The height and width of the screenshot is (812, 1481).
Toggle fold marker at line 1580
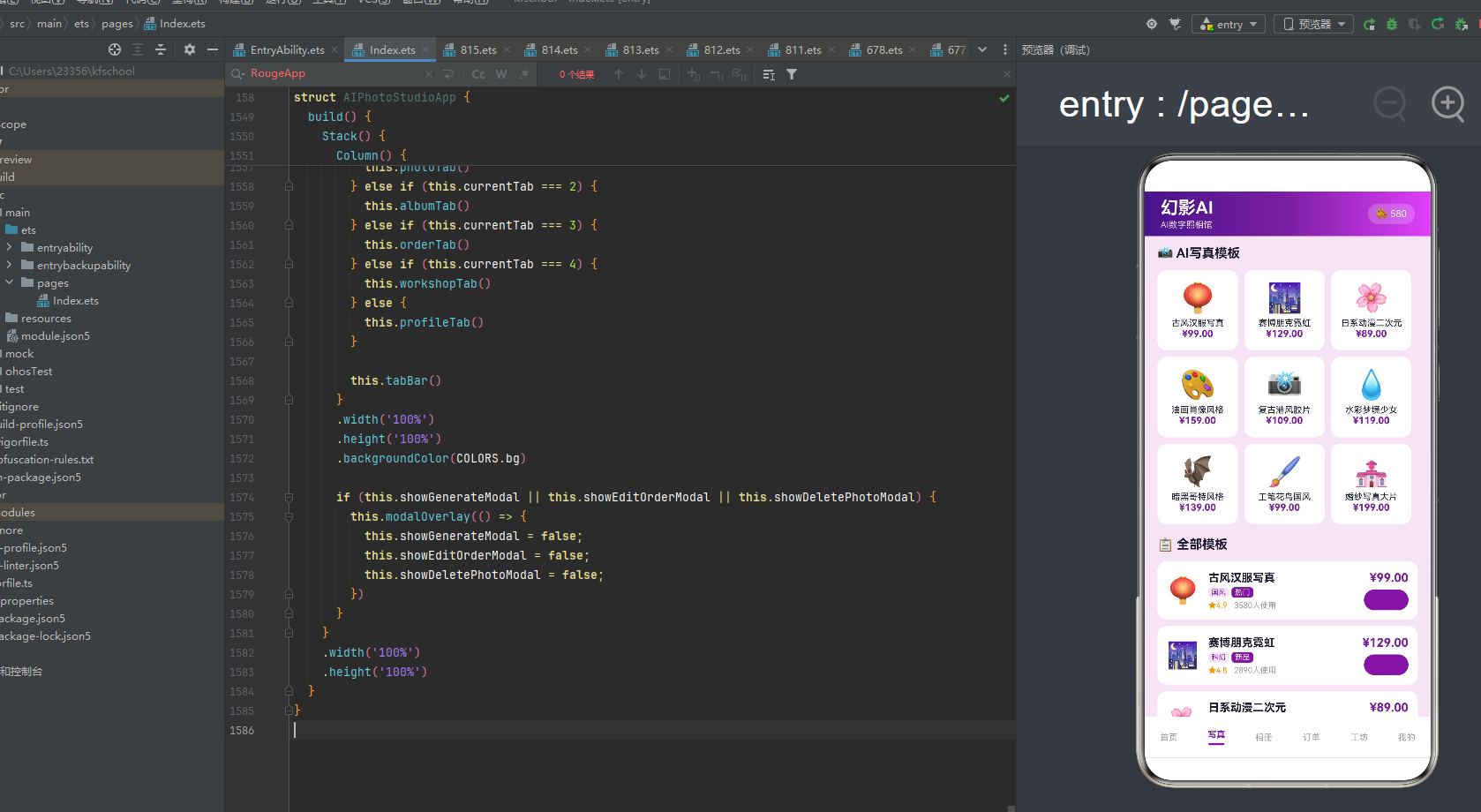(x=289, y=613)
